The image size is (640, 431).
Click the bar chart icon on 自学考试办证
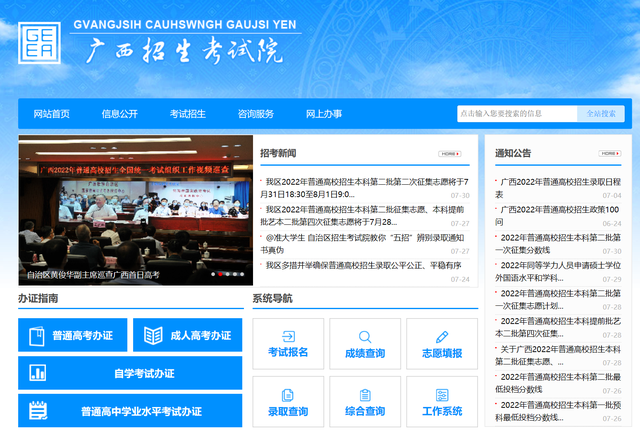(x=38, y=373)
